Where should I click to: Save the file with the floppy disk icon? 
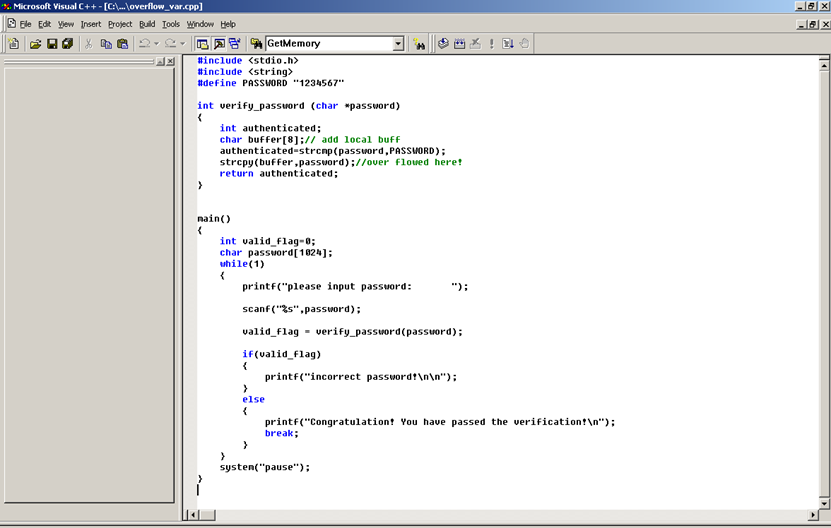point(52,44)
